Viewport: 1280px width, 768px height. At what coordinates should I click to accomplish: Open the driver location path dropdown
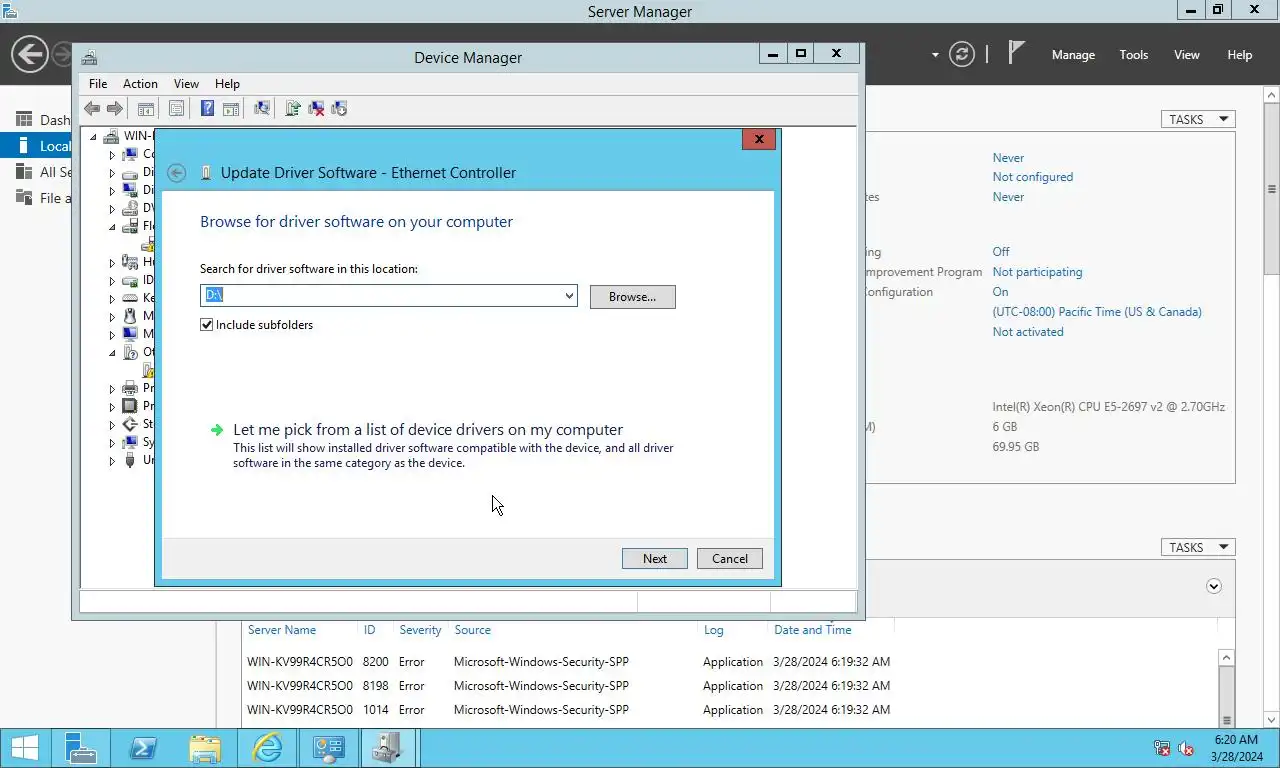569,296
